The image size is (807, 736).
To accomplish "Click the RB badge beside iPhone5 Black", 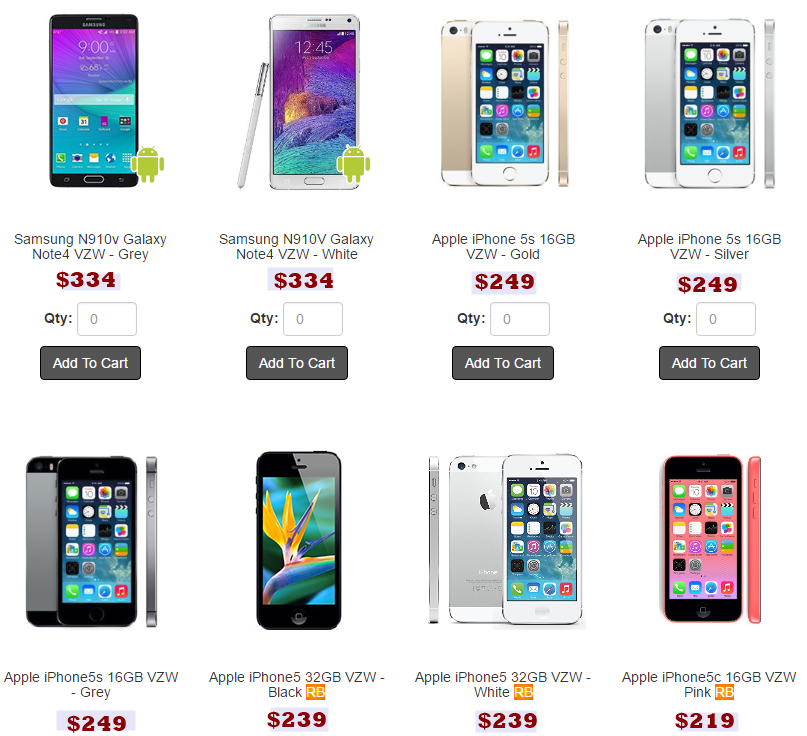I will [x=315, y=692].
